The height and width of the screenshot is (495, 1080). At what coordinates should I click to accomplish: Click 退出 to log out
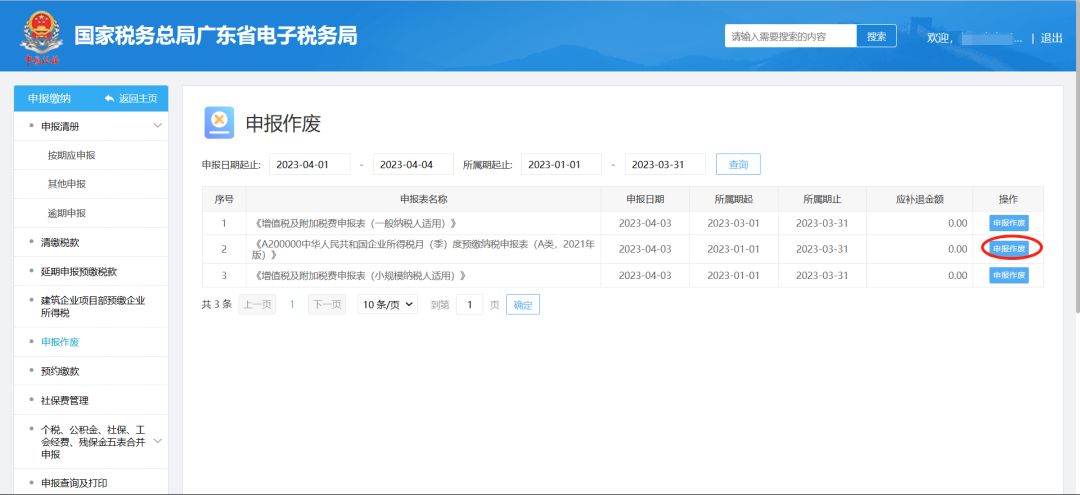(x=1052, y=38)
